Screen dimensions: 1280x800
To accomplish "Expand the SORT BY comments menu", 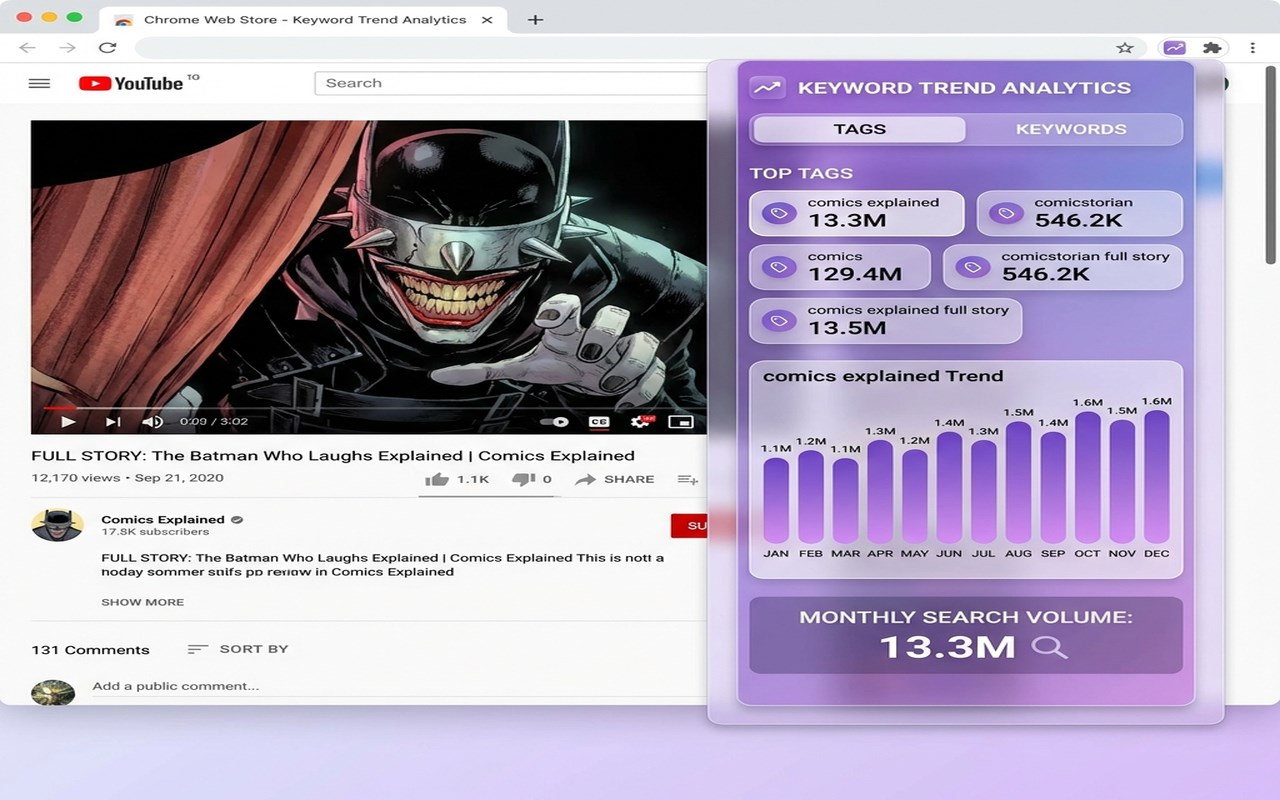I will (238, 649).
